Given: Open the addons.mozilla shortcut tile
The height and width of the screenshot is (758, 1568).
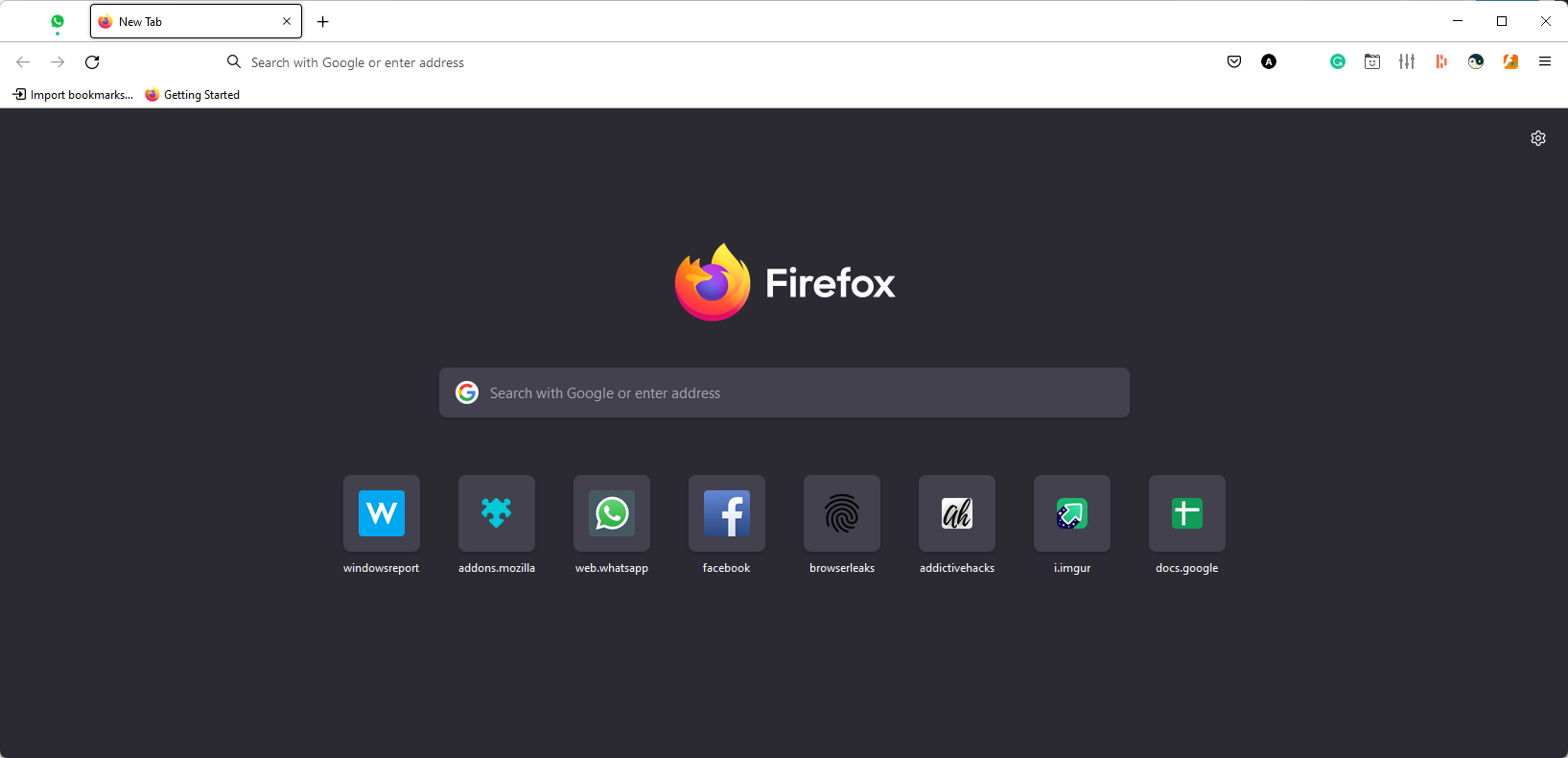Looking at the screenshot, I should [x=497, y=513].
